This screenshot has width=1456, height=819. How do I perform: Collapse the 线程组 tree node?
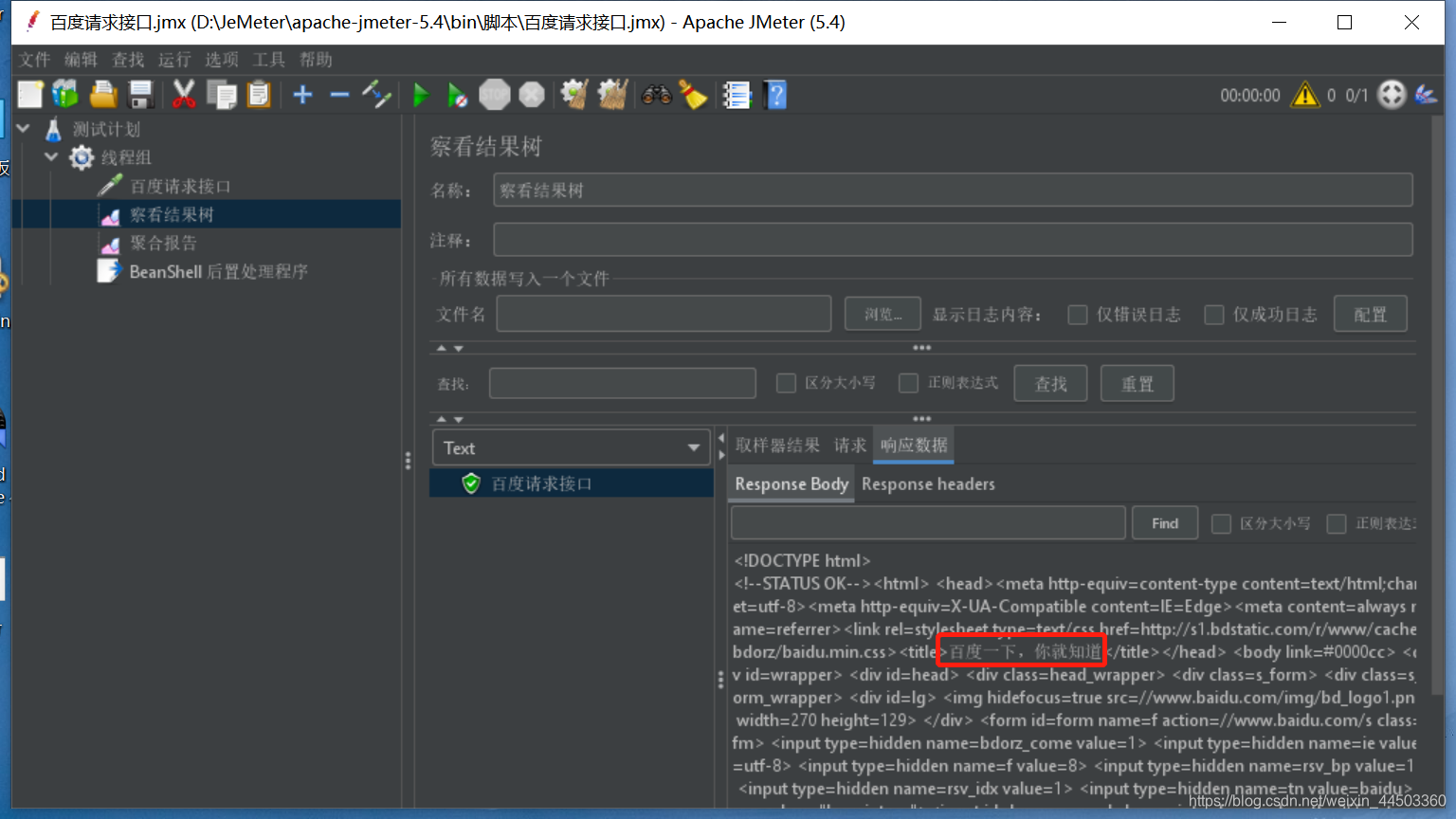point(51,156)
